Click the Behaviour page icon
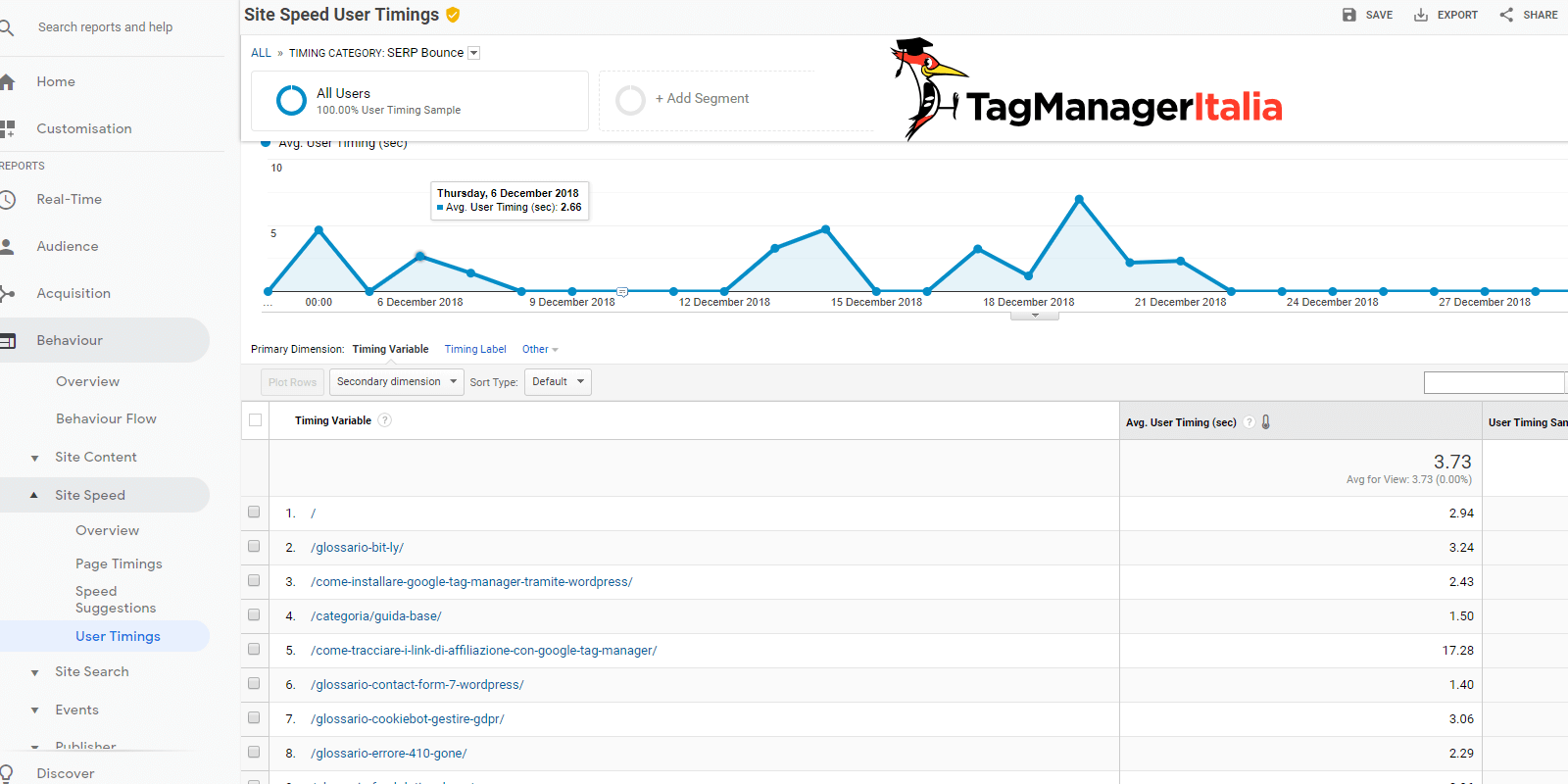Image resolution: width=1568 pixels, height=784 pixels. pos(7,341)
